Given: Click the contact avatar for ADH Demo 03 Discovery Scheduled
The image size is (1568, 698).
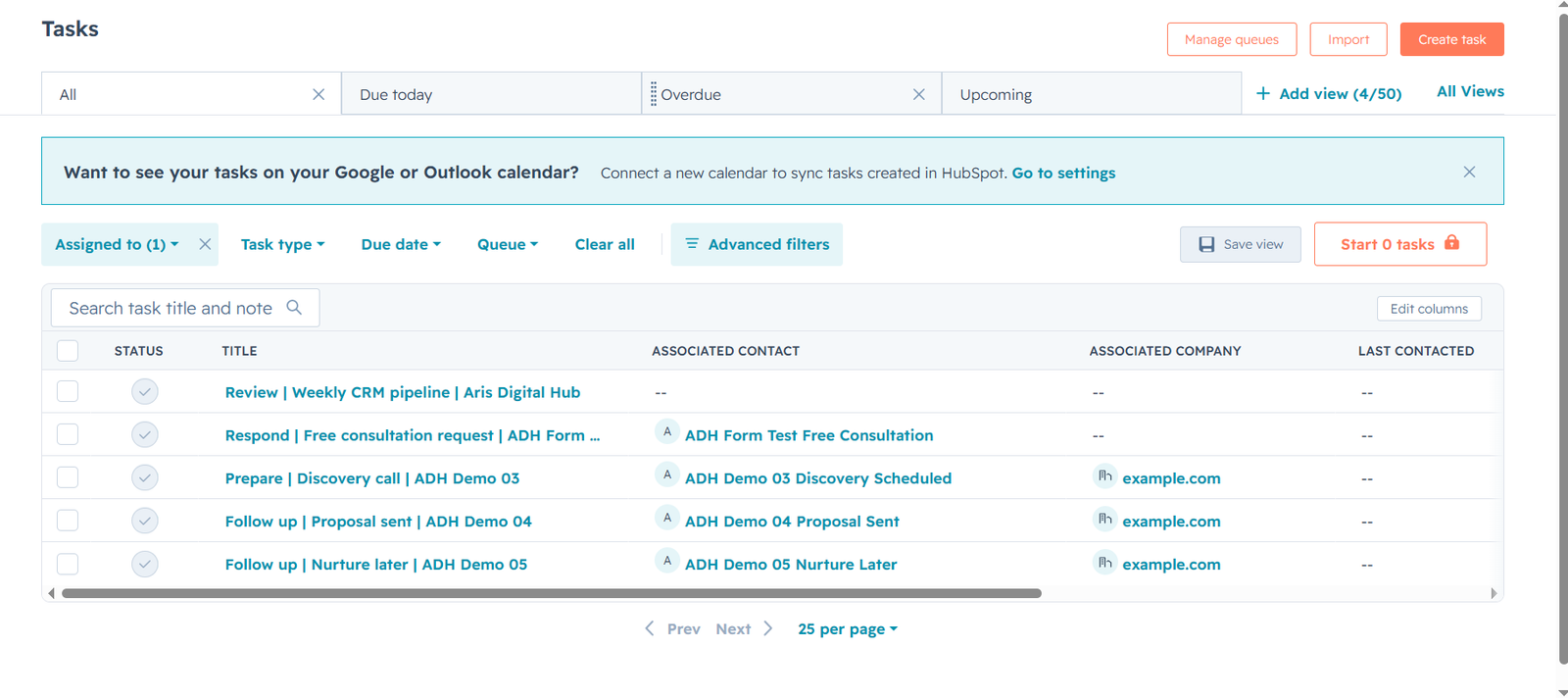Looking at the screenshot, I should coord(667,475).
